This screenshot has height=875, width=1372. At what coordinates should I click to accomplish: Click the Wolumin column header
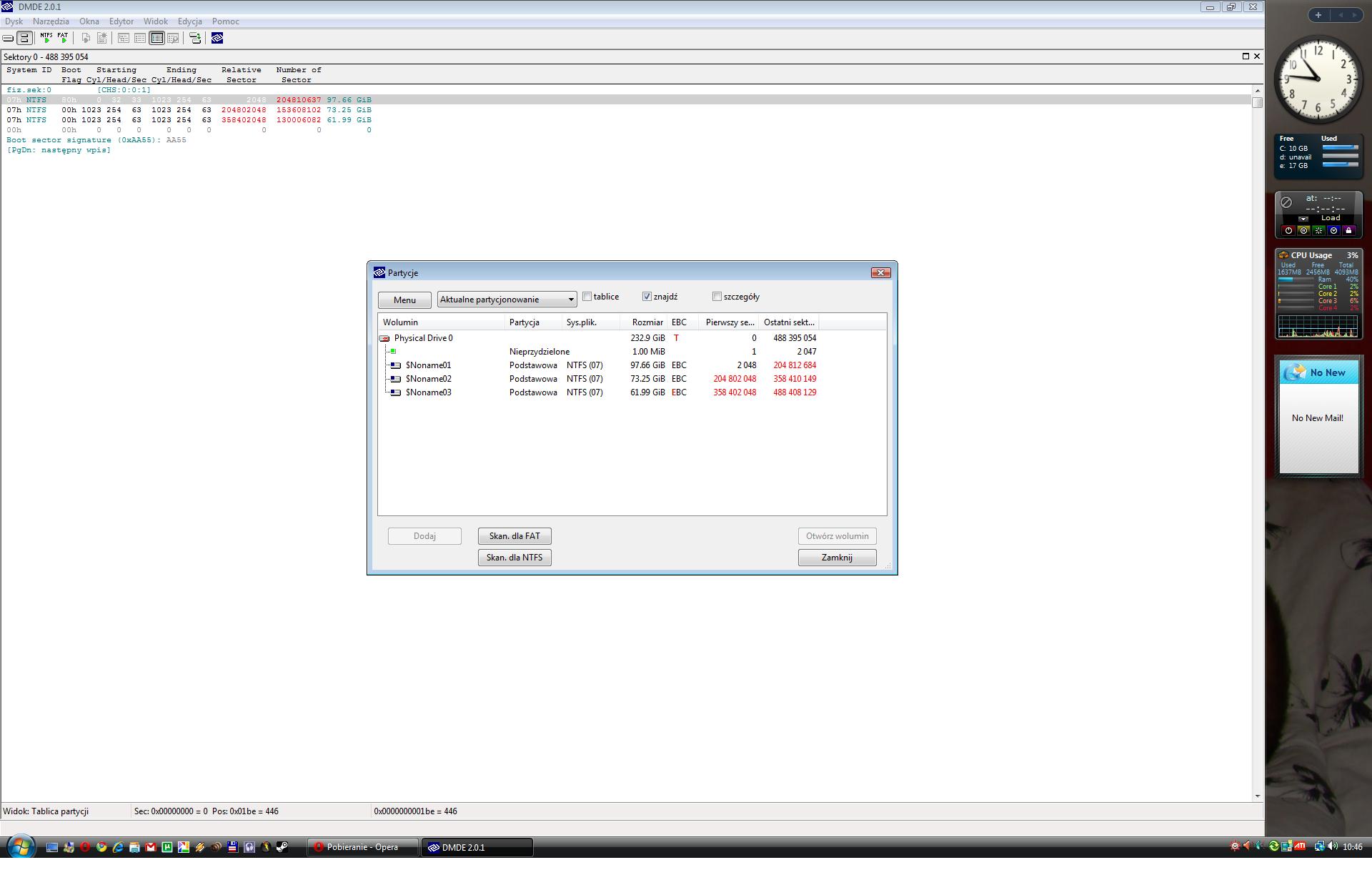441,322
